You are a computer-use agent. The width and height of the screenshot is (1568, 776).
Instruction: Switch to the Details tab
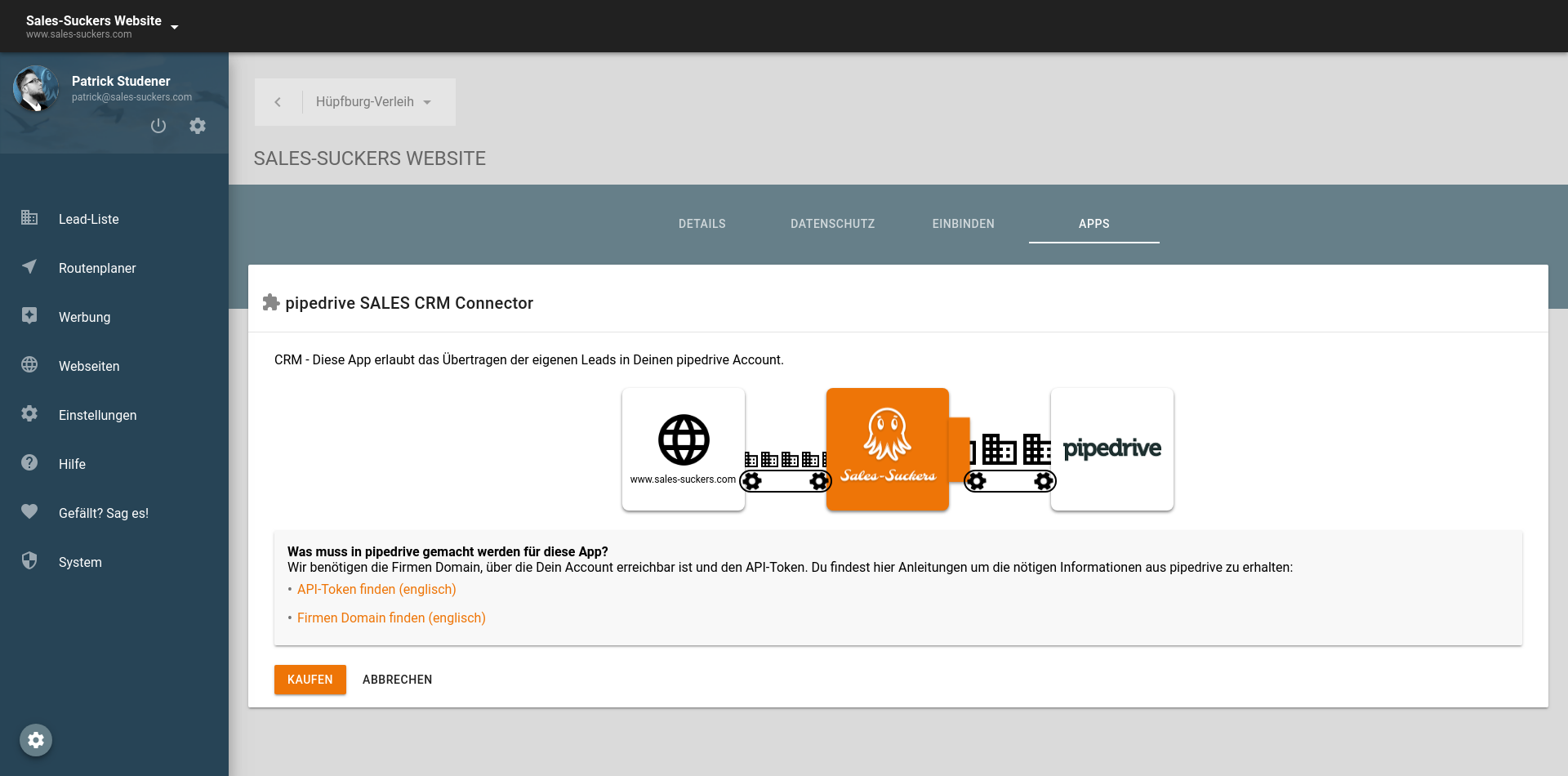(x=702, y=224)
